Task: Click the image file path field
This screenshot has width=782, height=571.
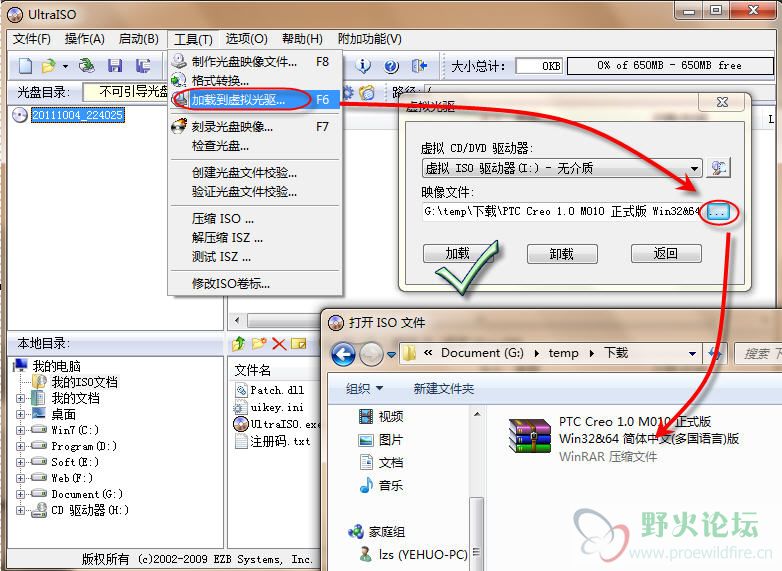Action: 563,211
